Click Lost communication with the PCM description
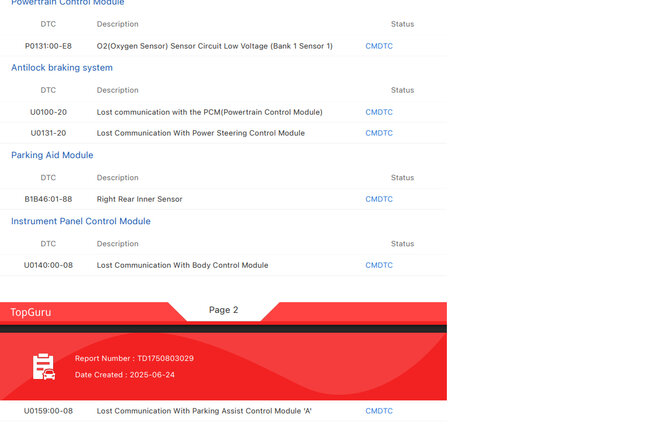Viewport: 650px width, 427px height. click(209, 112)
